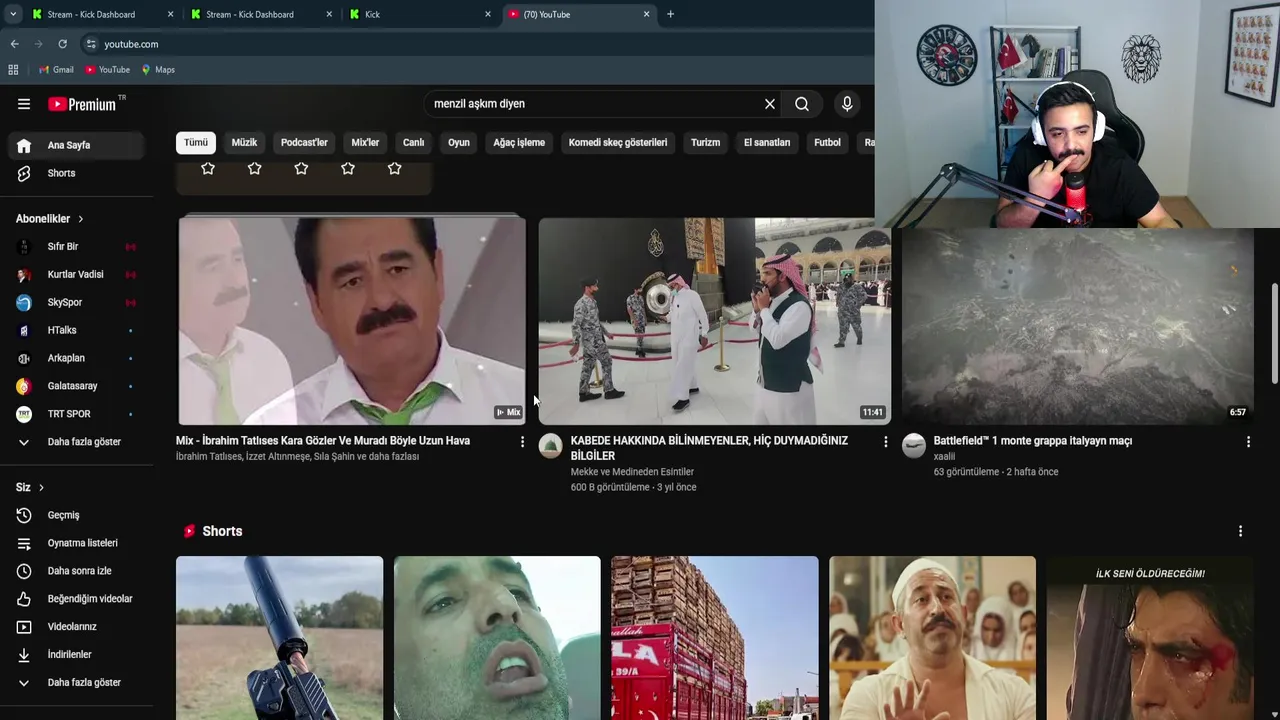1280x720 pixels.
Task: Rate with the fifth star
Action: [x=394, y=168]
